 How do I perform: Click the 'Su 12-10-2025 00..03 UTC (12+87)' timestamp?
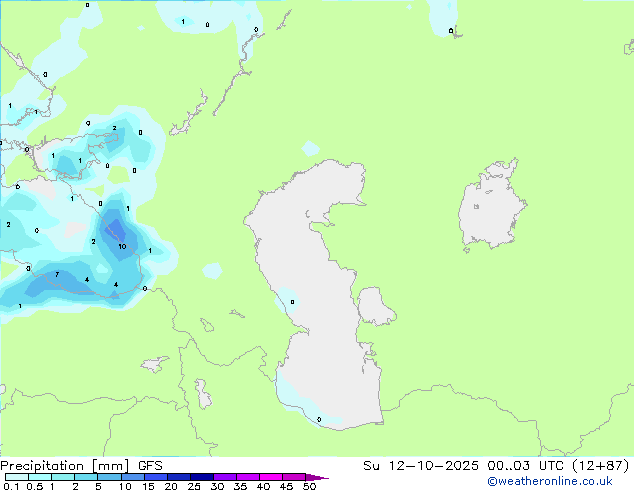click(x=496, y=466)
